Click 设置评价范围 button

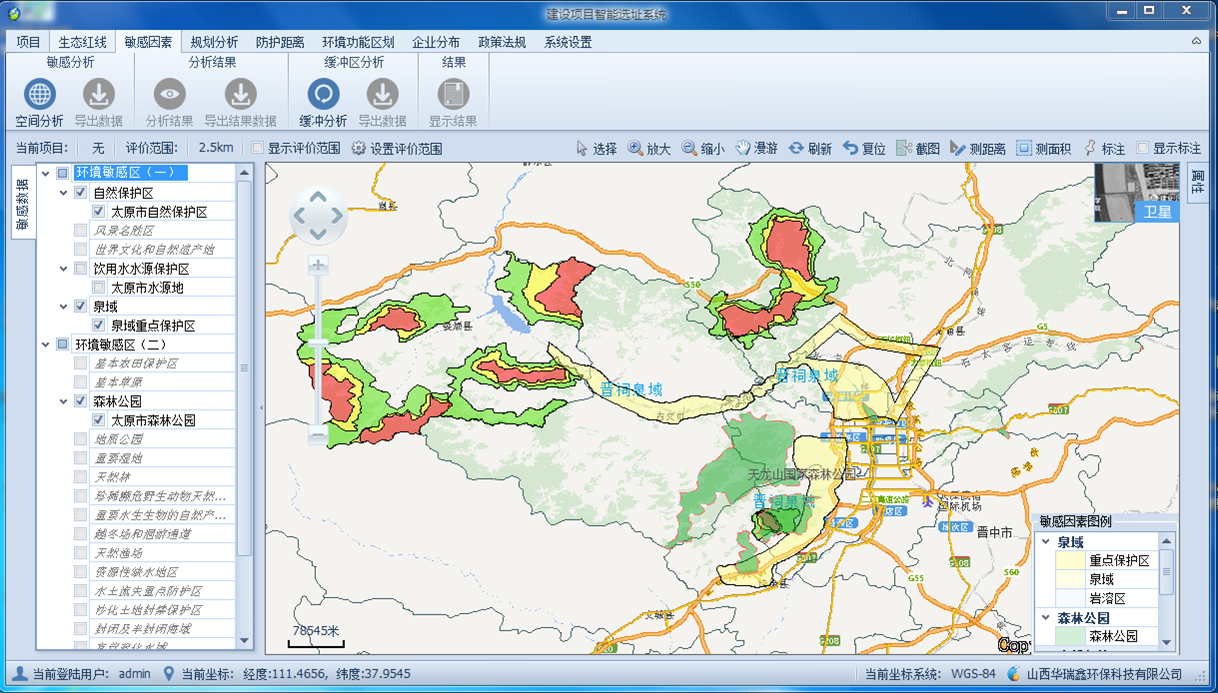[396, 148]
